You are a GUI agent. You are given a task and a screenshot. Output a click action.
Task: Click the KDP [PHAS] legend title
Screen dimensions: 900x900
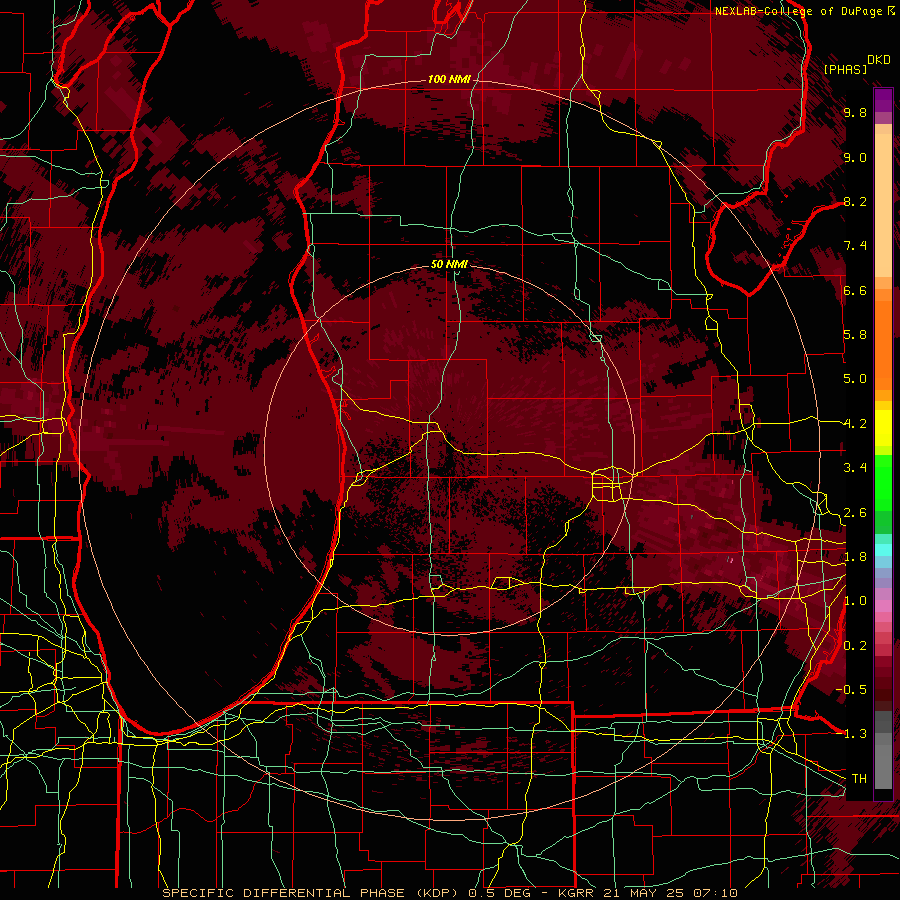tap(856, 64)
